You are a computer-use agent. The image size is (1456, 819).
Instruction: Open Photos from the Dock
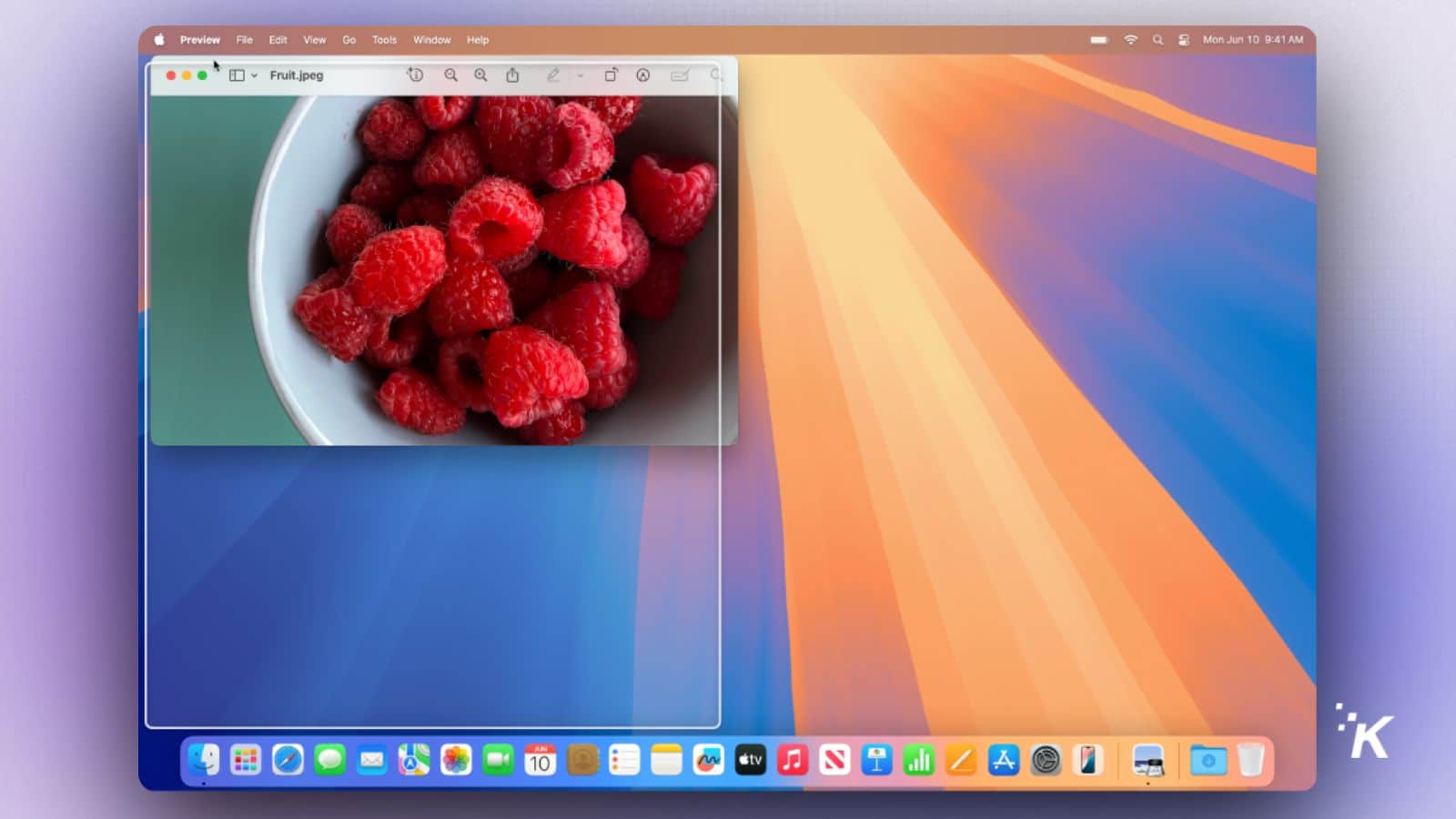(456, 760)
